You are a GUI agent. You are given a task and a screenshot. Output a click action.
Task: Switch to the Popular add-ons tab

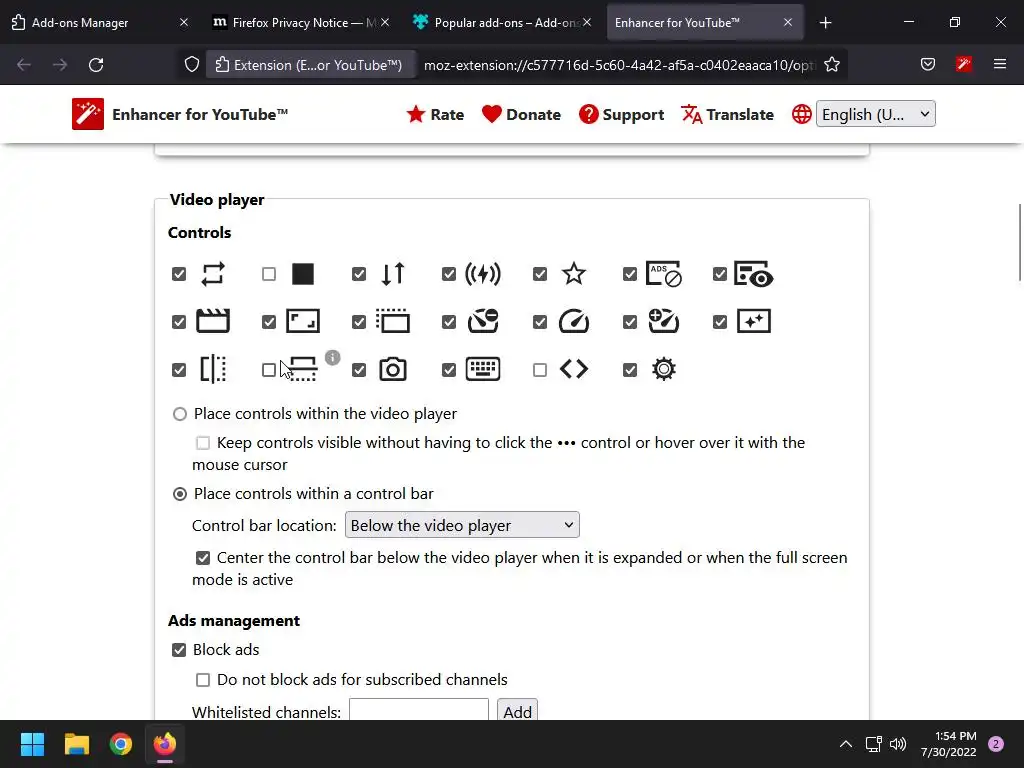[500, 22]
